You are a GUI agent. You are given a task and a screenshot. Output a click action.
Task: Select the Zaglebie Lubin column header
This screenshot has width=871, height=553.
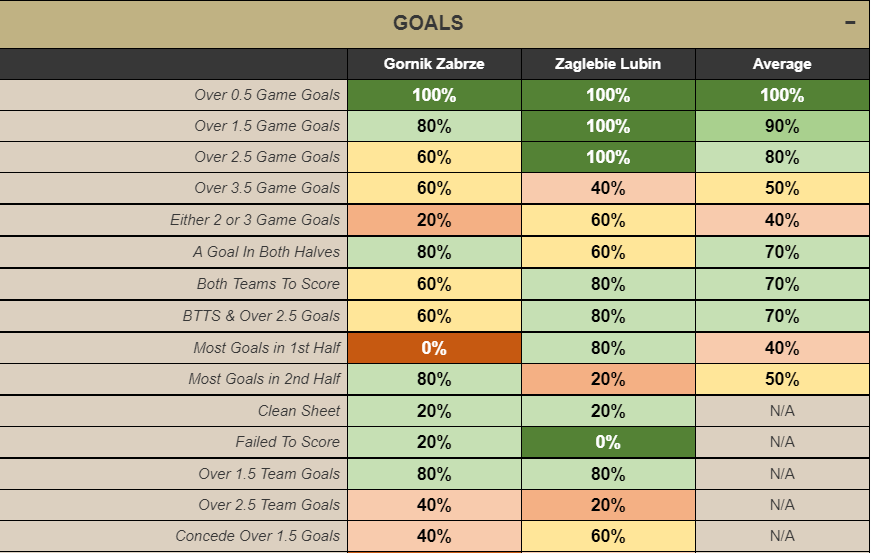click(608, 64)
